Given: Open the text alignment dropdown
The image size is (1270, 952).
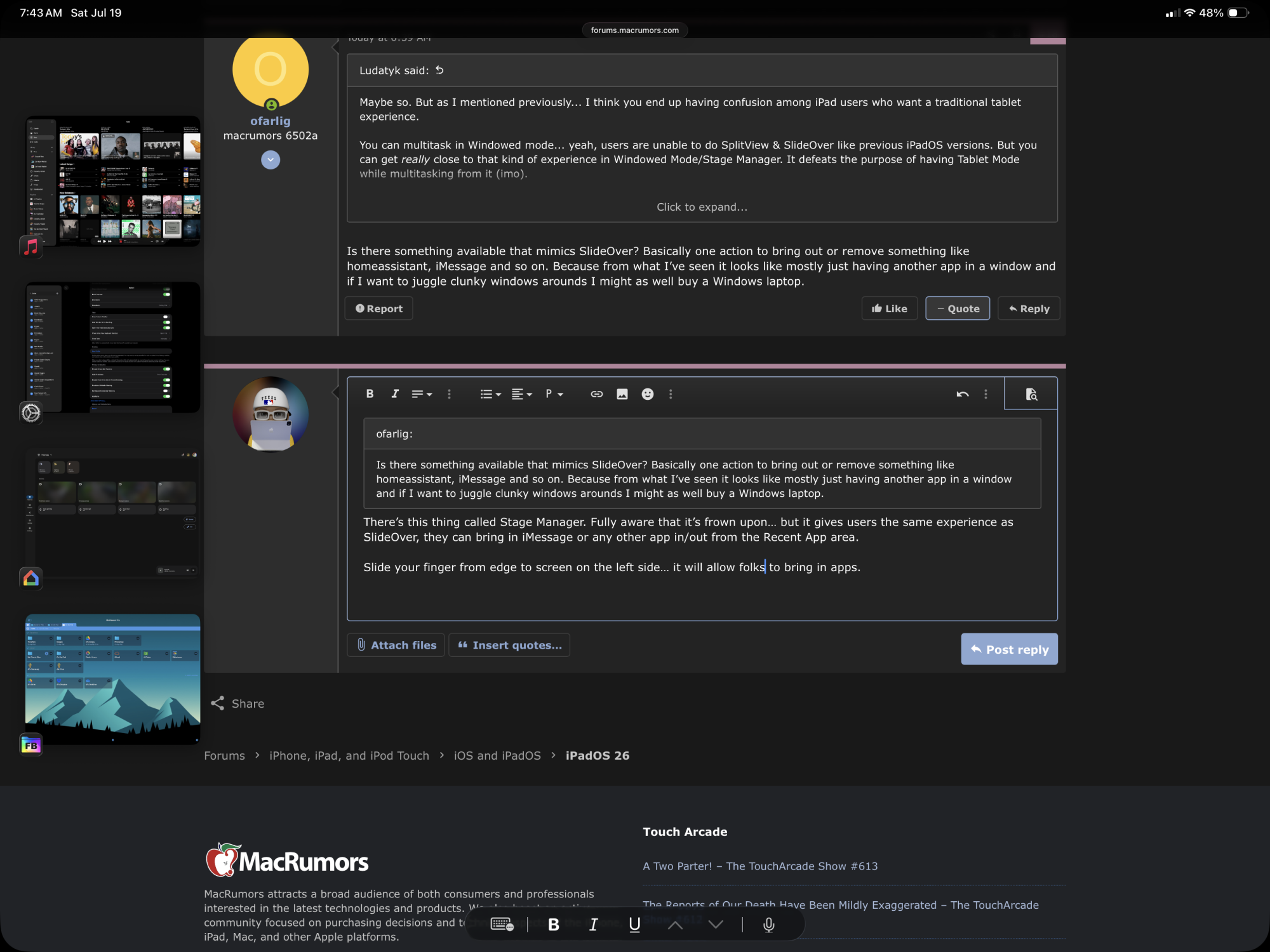Looking at the screenshot, I should tap(522, 394).
